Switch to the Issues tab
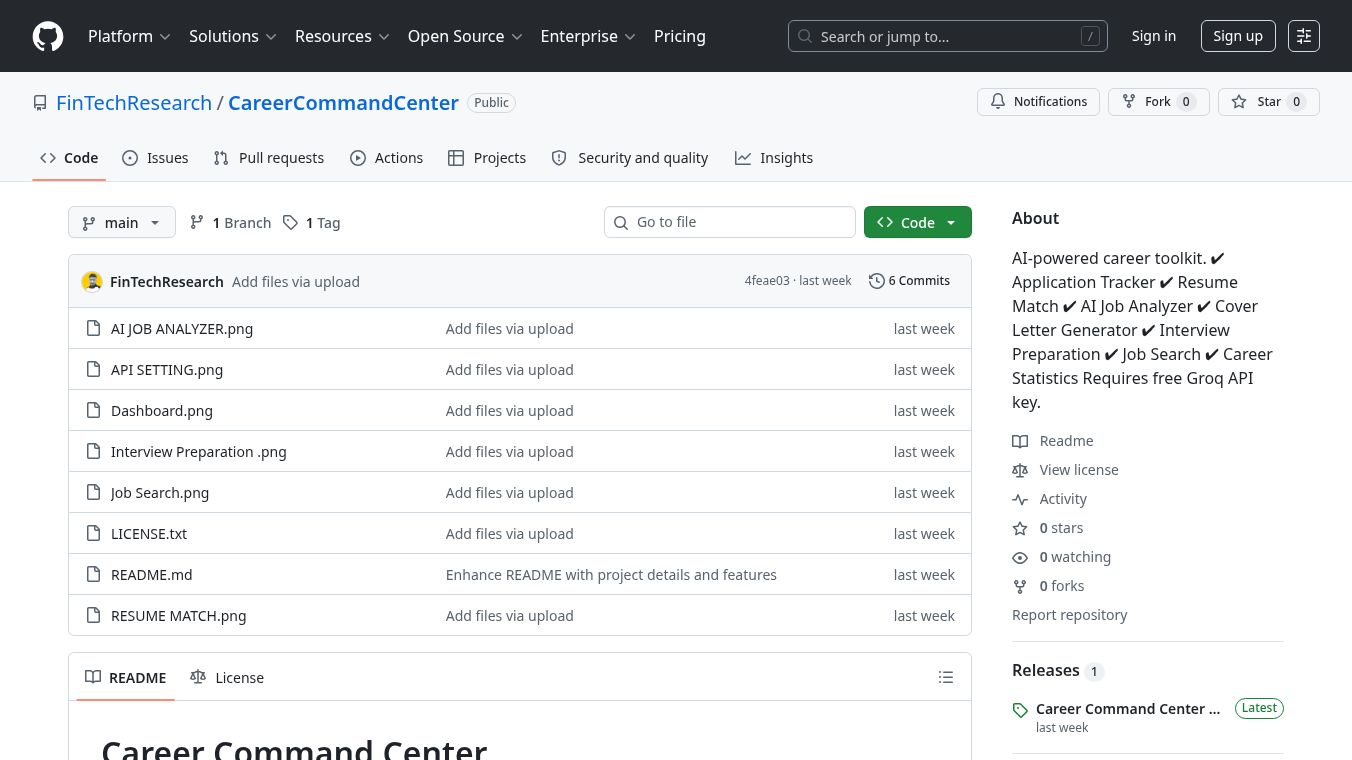This screenshot has width=1352, height=760. tap(155, 158)
